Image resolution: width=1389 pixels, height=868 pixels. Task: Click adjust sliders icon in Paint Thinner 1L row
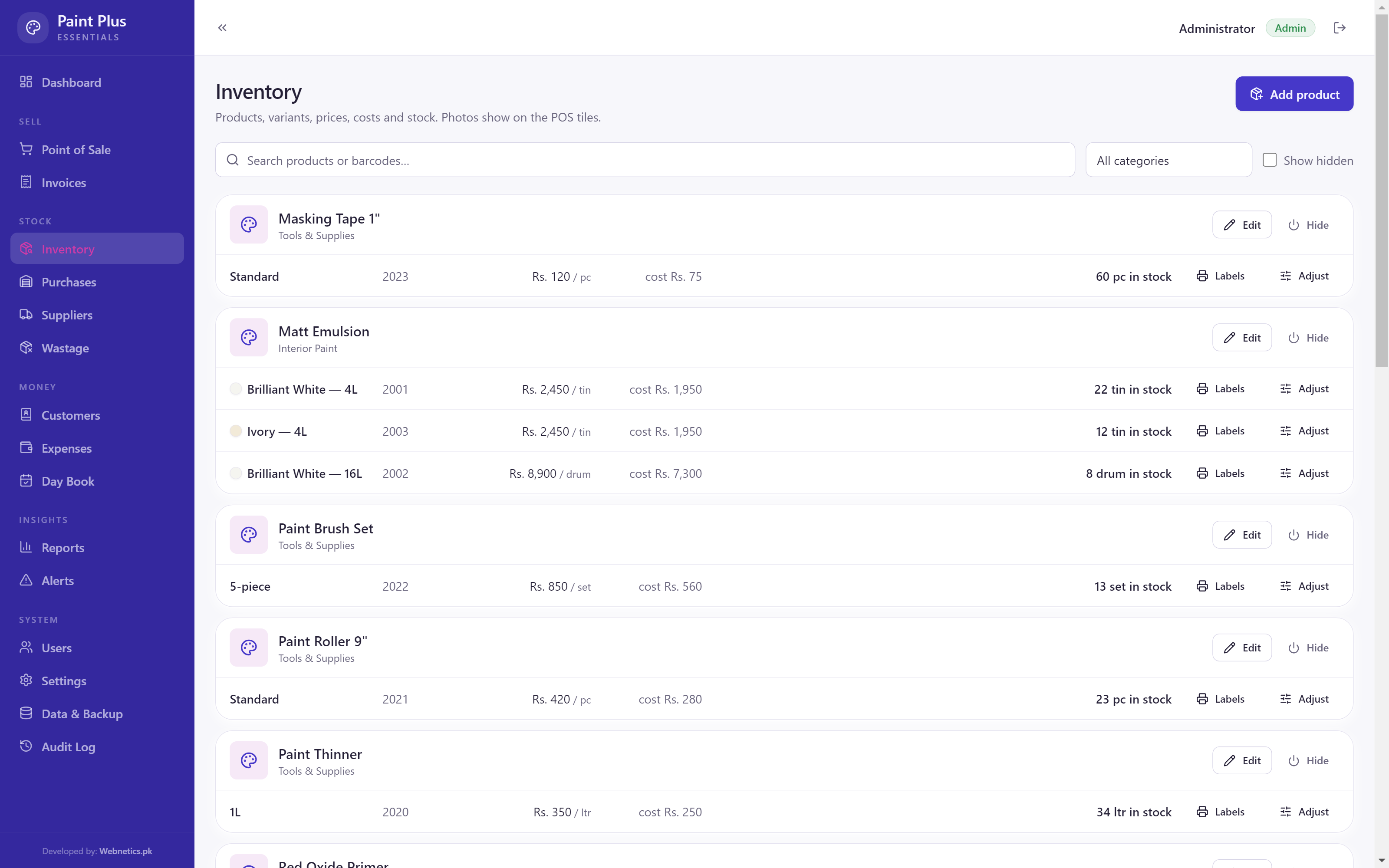(1286, 812)
